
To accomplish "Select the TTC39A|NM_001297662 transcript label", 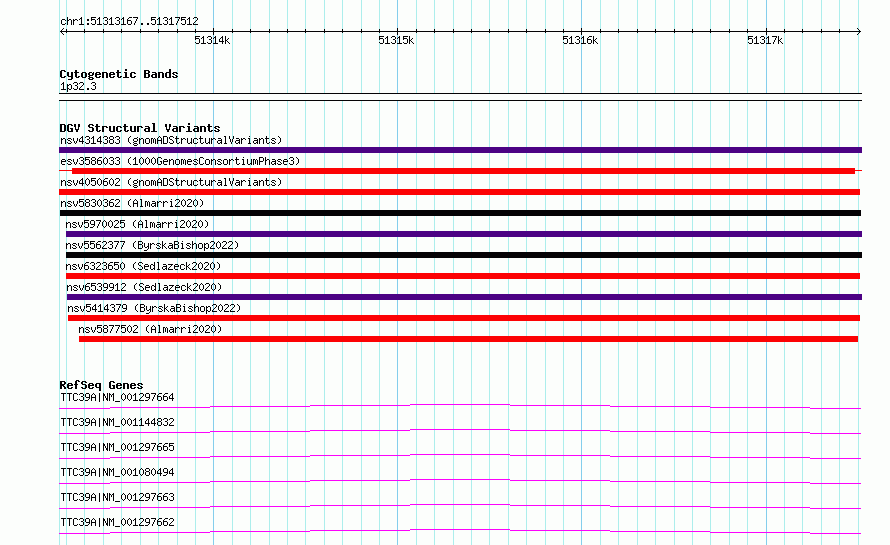I will point(117,522).
